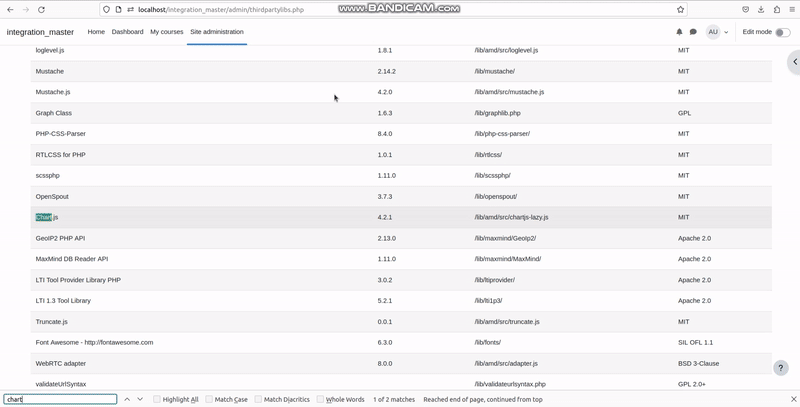This screenshot has width=800, height=407.
Task: Click the find bar search field
Action: 61,399
